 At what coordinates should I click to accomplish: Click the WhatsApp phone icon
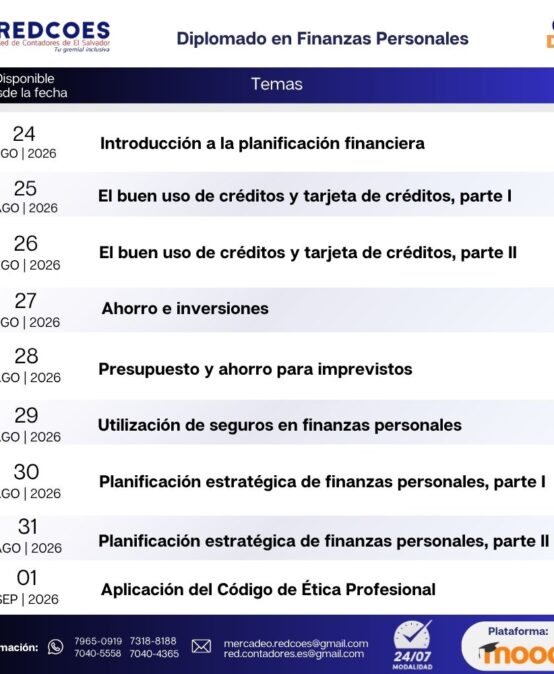pyautogui.click(x=55, y=647)
